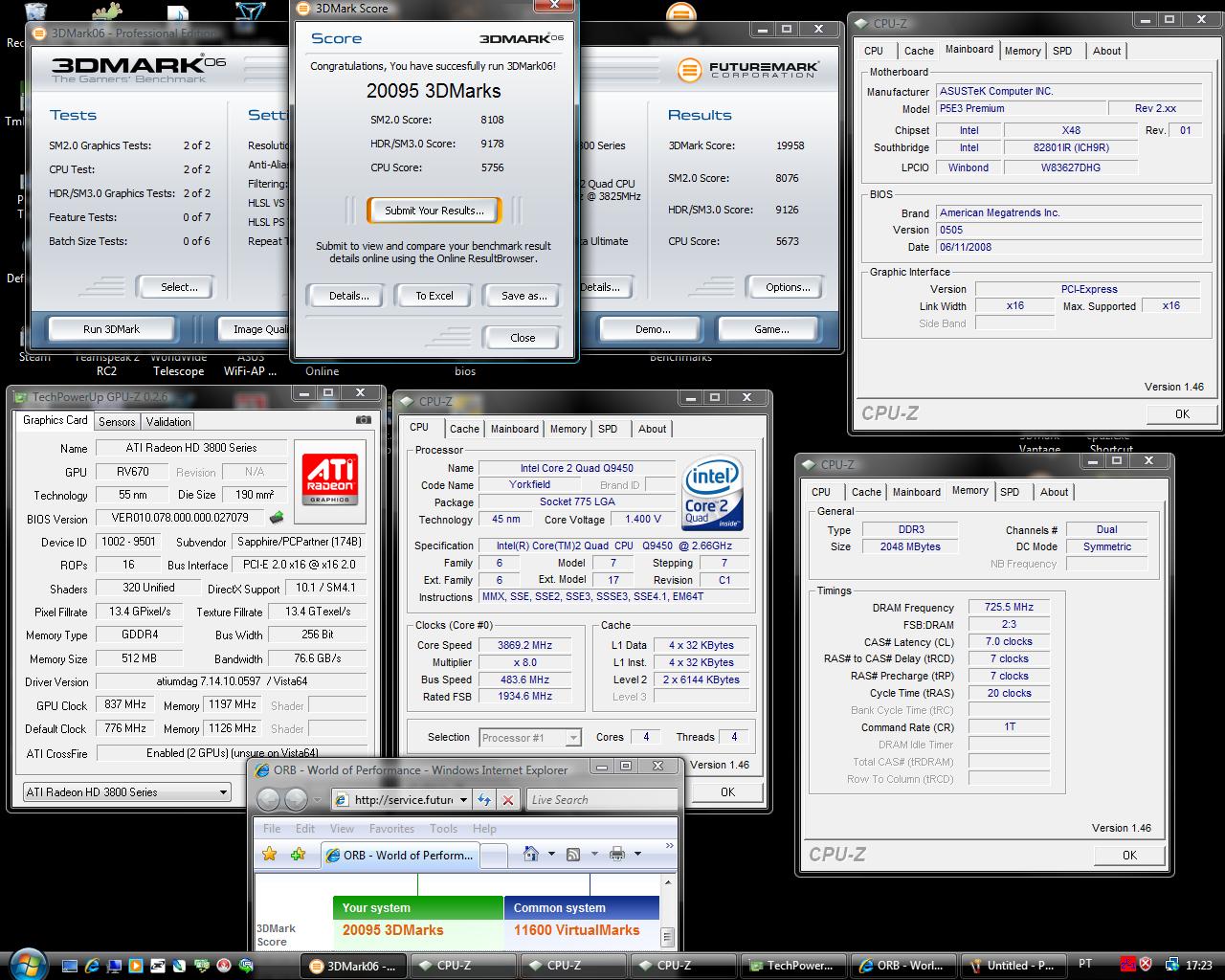Click the Run 3DMark button
Screen dimensions: 1225x980
coord(111,329)
